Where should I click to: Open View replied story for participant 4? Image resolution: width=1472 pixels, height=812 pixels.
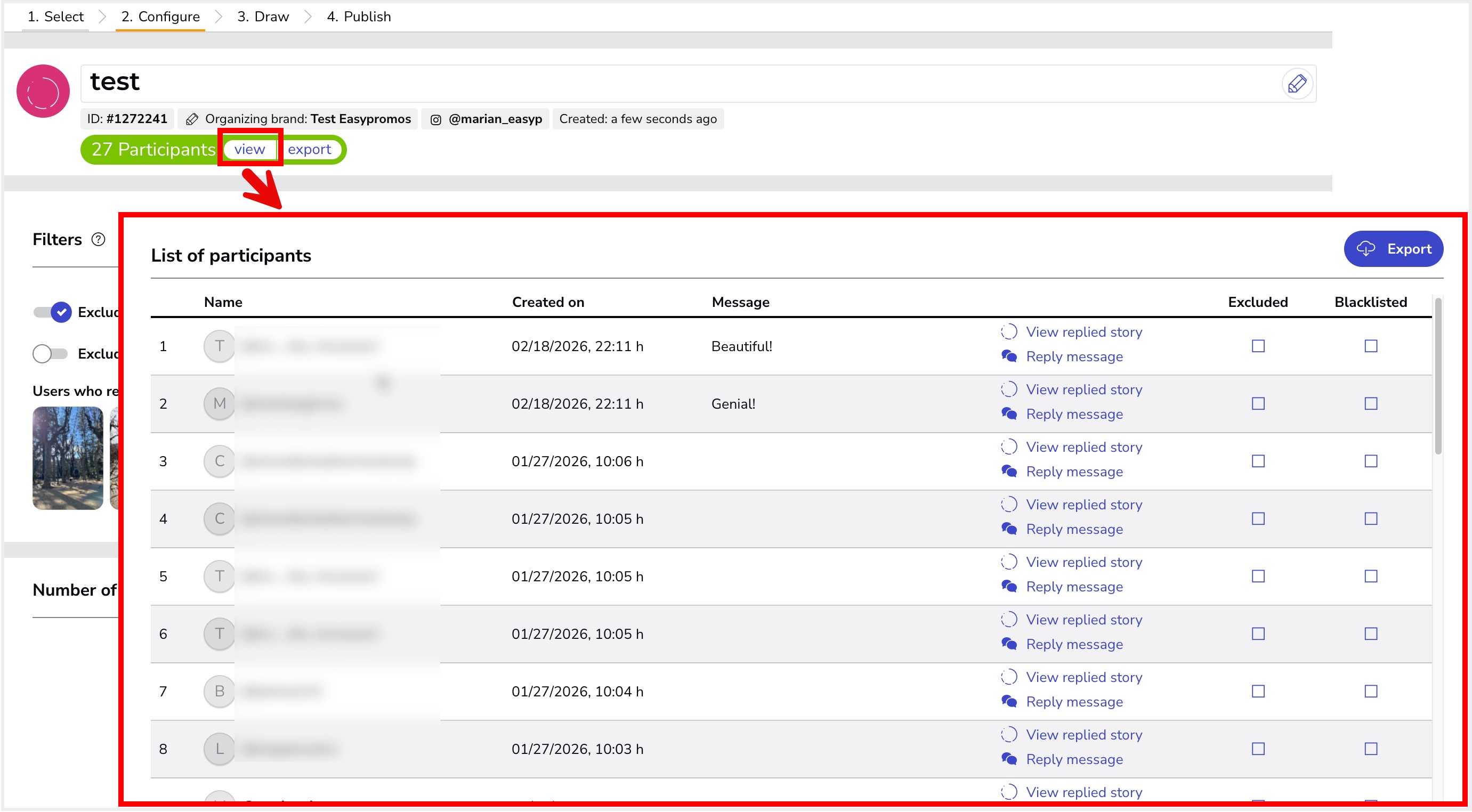(1083, 505)
